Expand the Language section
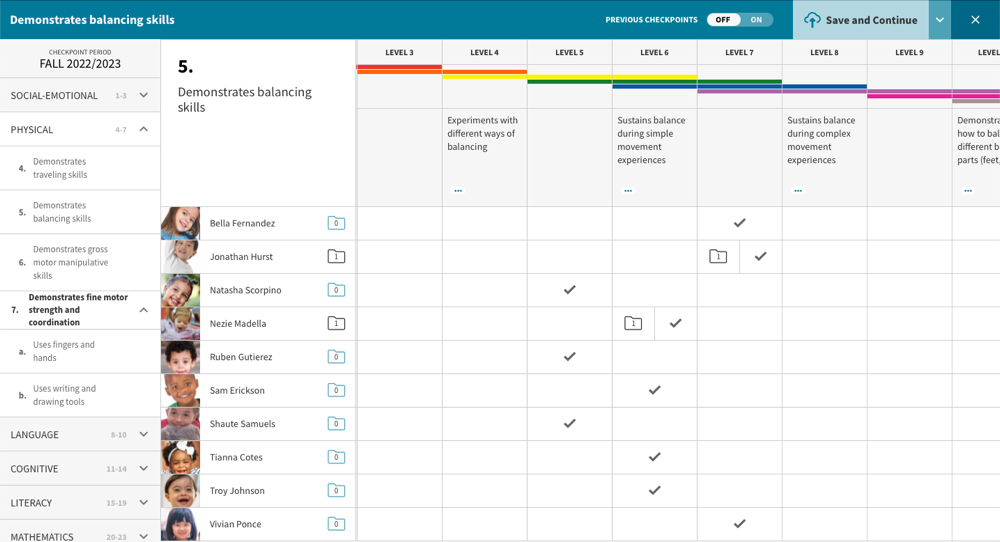This screenshot has height=542, width=1000. pos(143,435)
